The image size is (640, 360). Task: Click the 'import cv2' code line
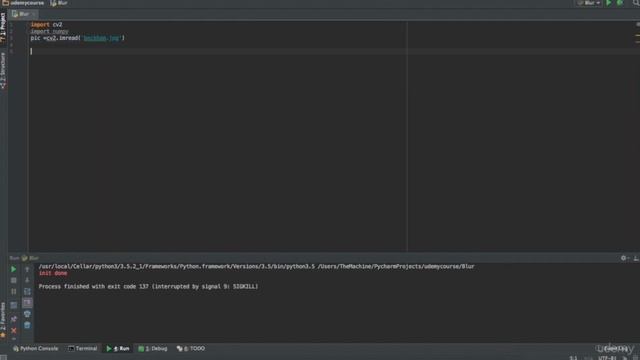click(x=47, y=24)
